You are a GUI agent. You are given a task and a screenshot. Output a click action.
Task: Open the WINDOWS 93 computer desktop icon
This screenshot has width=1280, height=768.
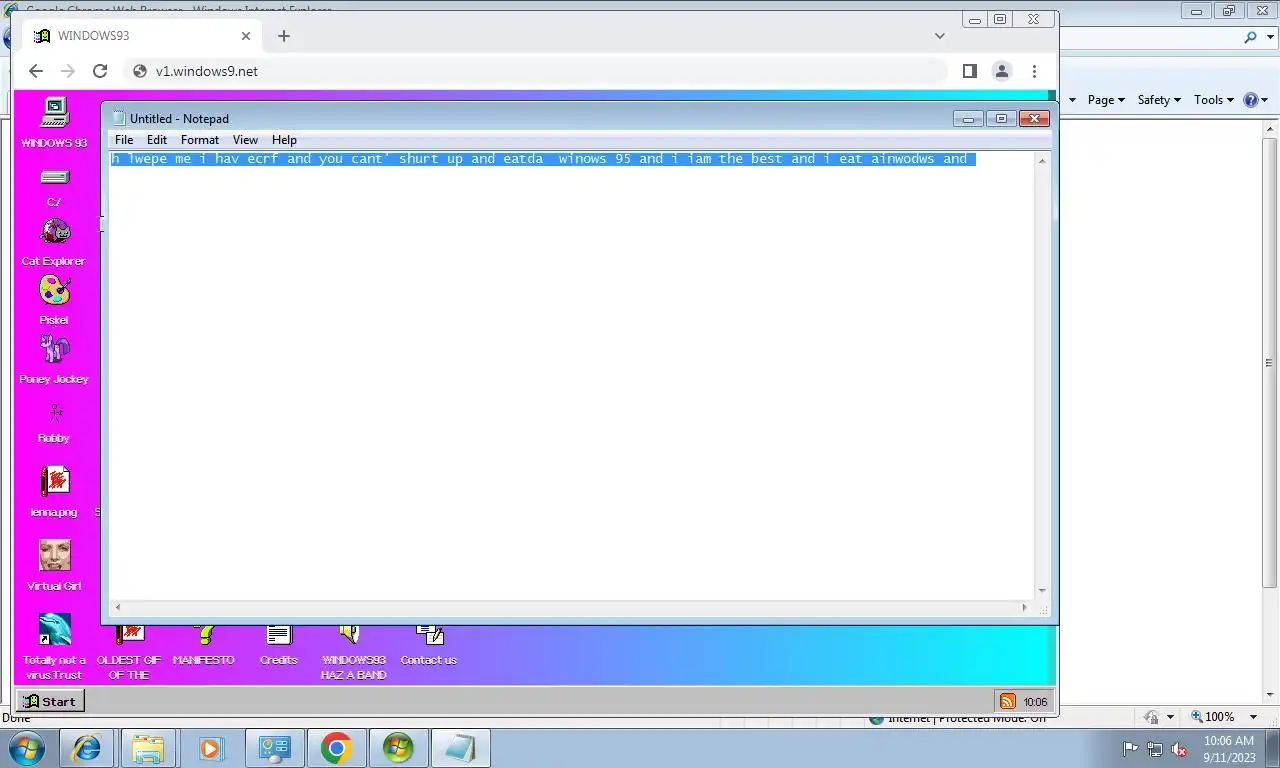tap(54, 122)
